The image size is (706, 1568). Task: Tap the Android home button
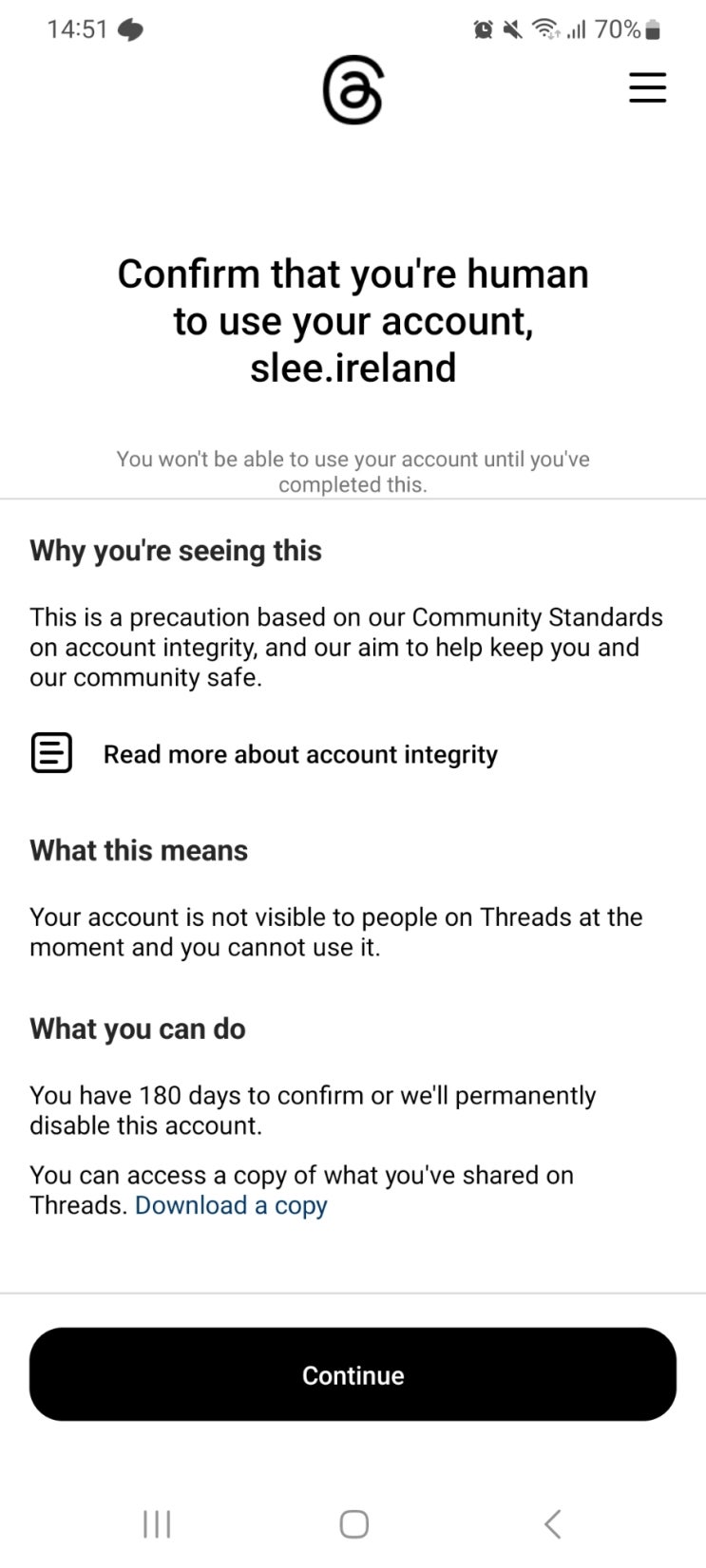coord(353,1523)
